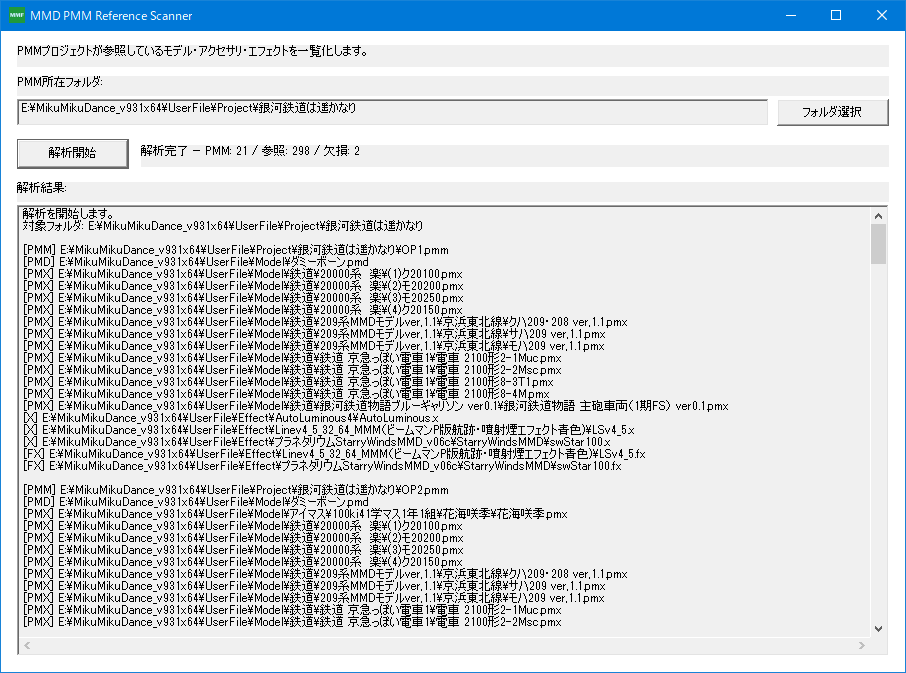Image resolution: width=906 pixels, height=673 pixels.
Task: Click the 2100形8-3T1.pmx line
Action: (288, 382)
